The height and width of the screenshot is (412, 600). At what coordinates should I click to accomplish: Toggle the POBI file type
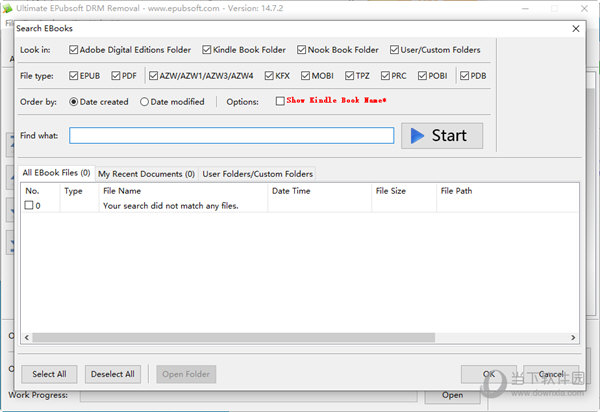click(422, 76)
